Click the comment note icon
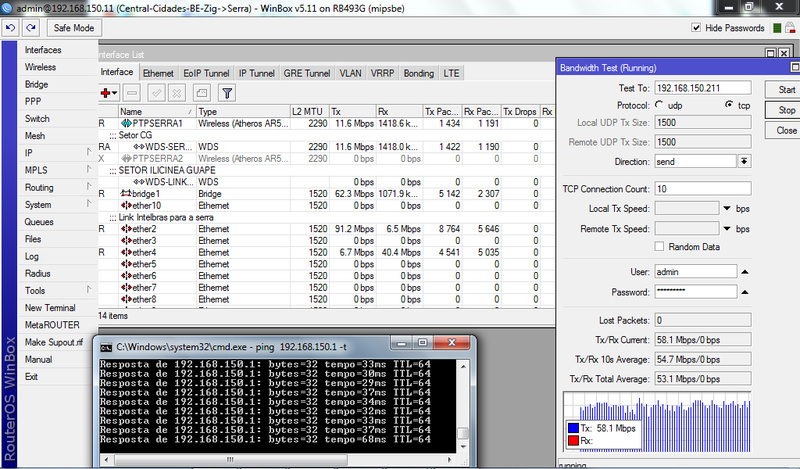The image size is (800, 469). click(x=200, y=93)
